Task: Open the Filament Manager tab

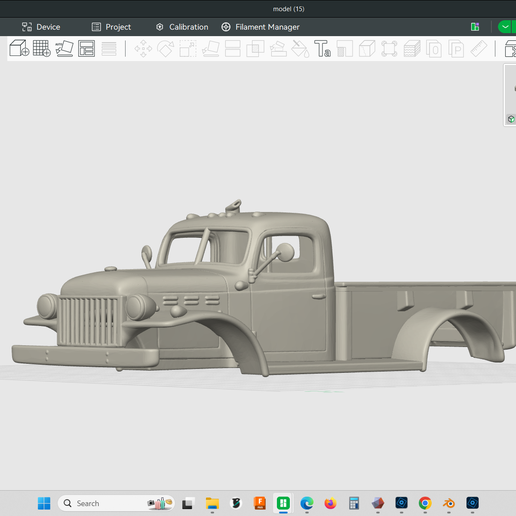Action: (260, 27)
